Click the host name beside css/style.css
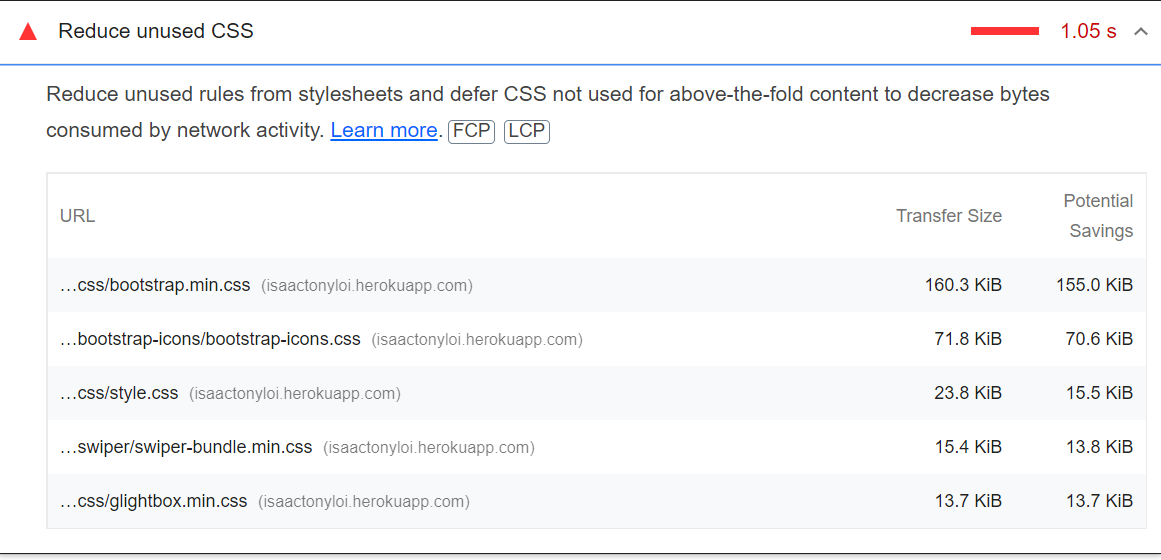This screenshot has width=1161, height=560. (294, 394)
